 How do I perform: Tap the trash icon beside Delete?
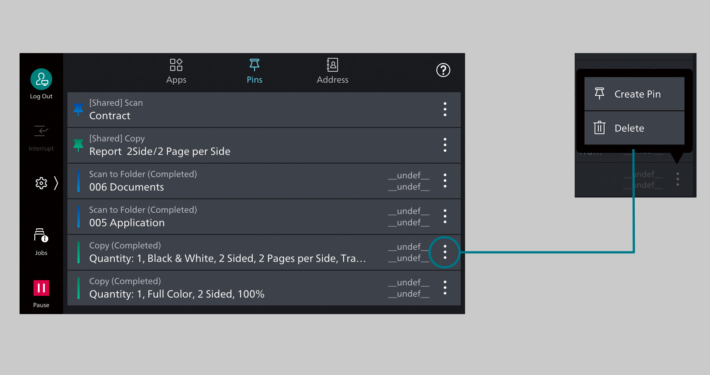pyautogui.click(x=599, y=128)
